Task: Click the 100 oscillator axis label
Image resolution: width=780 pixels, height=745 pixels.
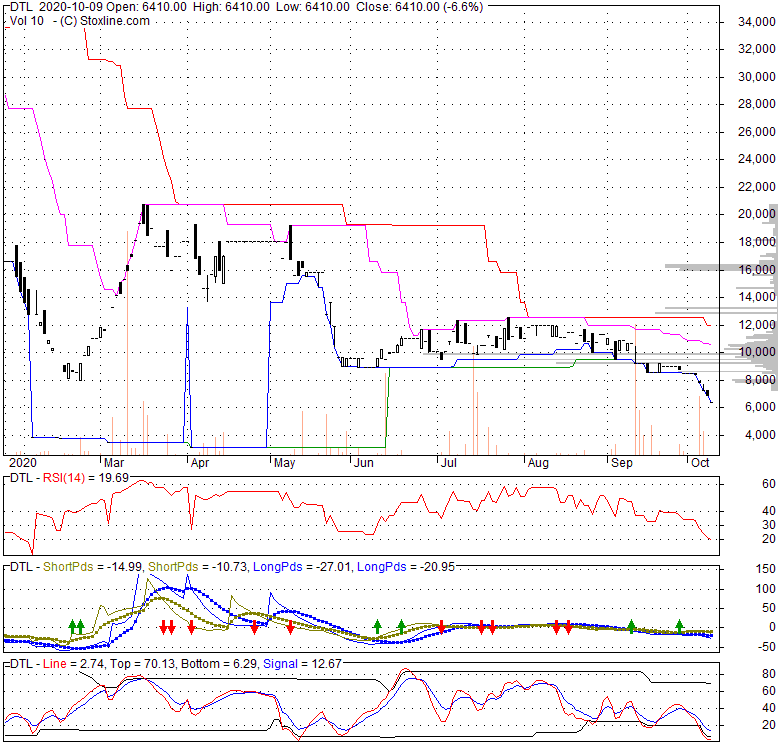Action: [766, 589]
